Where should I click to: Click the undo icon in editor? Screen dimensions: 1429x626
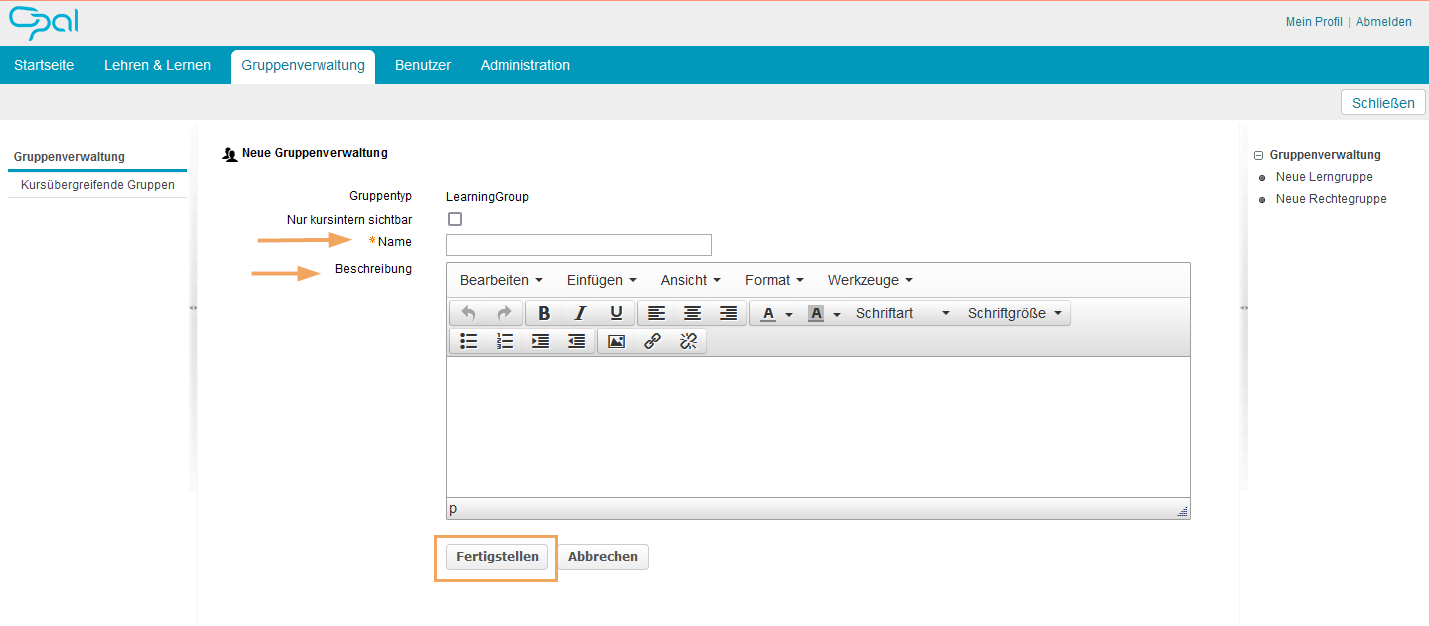pyautogui.click(x=468, y=314)
